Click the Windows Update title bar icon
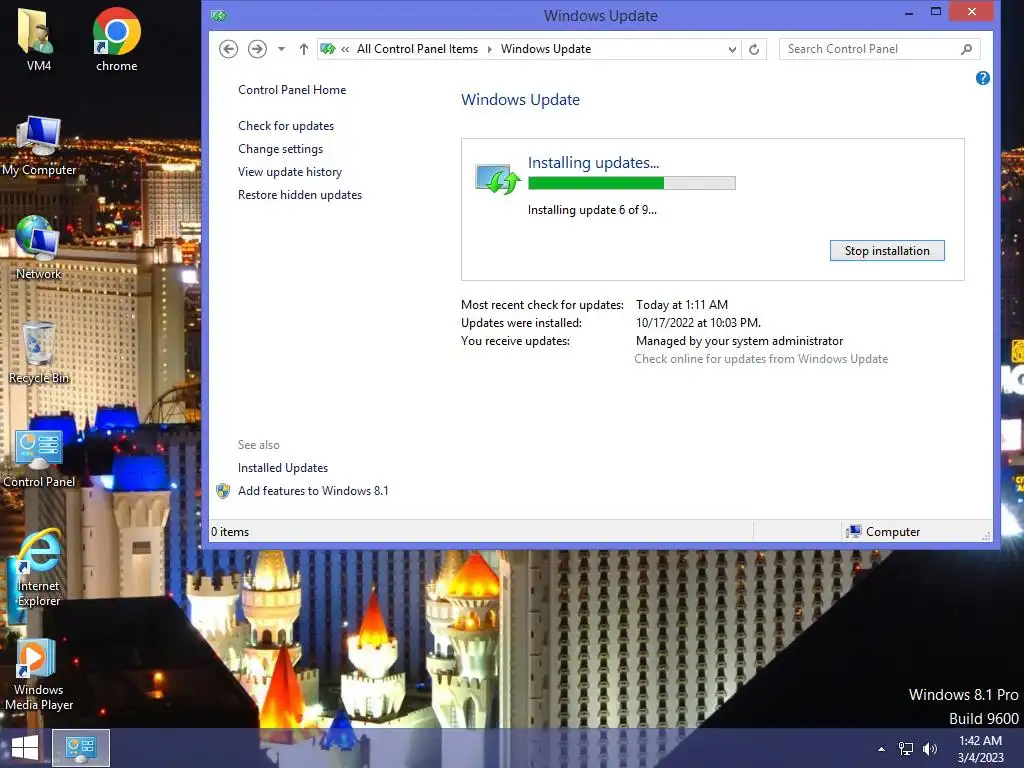 (x=219, y=15)
